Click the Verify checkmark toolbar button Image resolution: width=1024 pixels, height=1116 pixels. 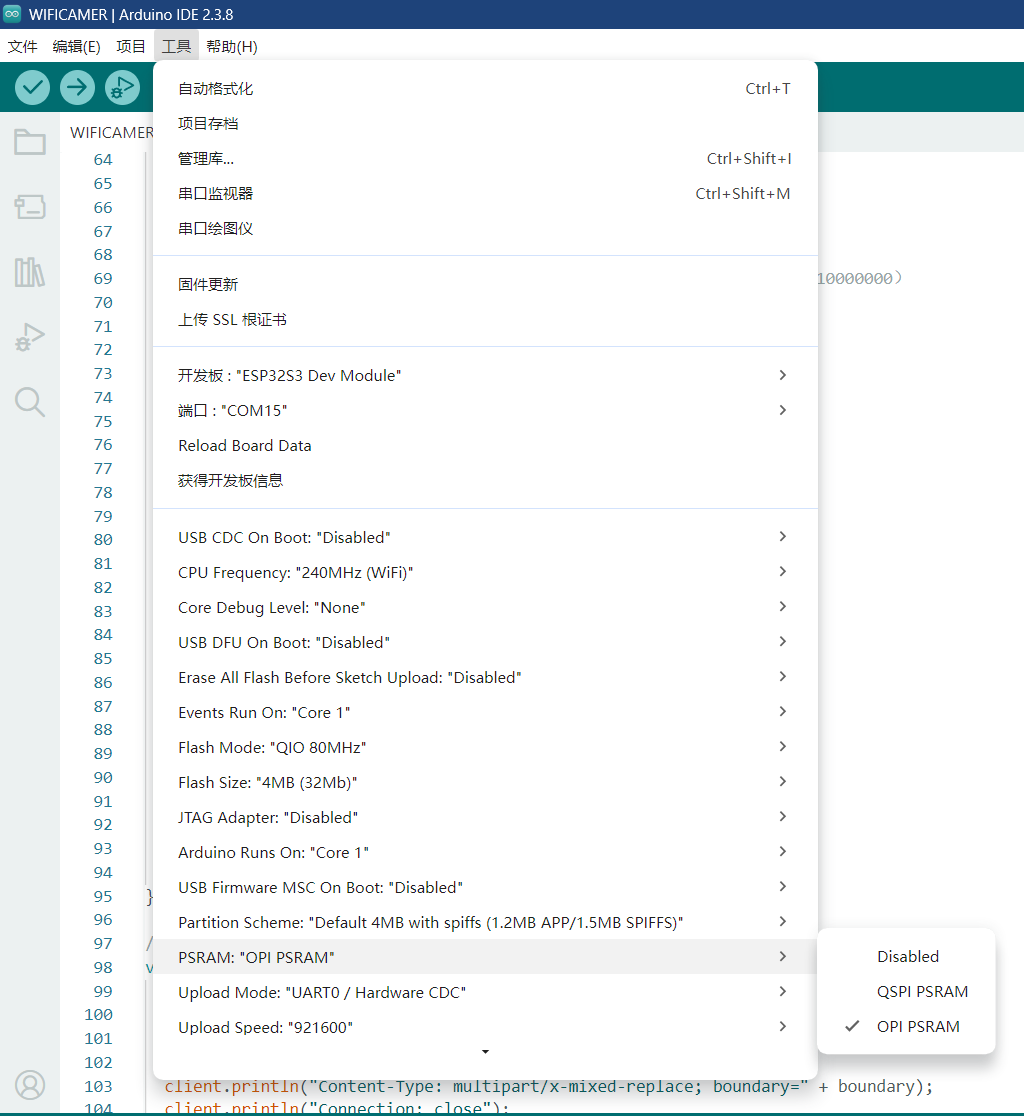tap(33, 88)
